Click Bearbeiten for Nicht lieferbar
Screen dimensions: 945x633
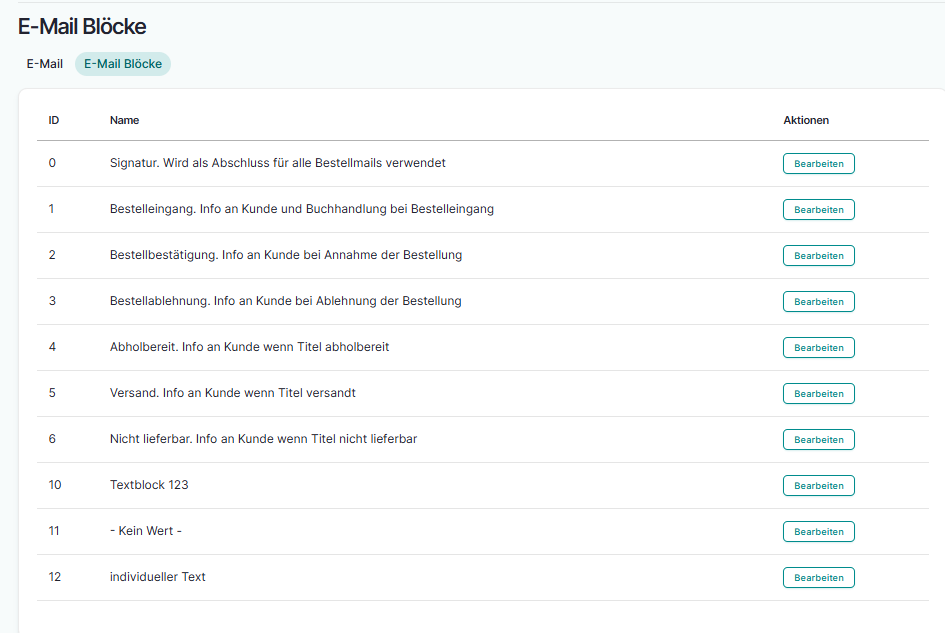coord(818,440)
